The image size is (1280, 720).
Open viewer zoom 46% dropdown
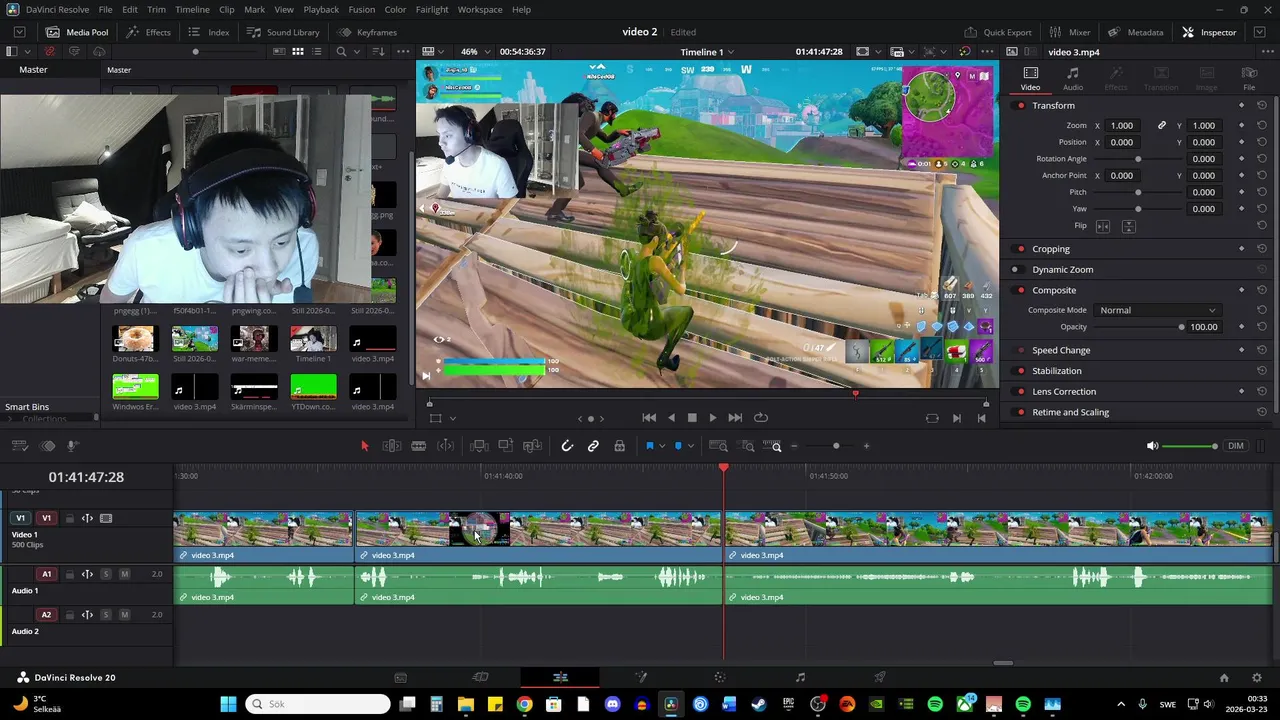(474, 52)
